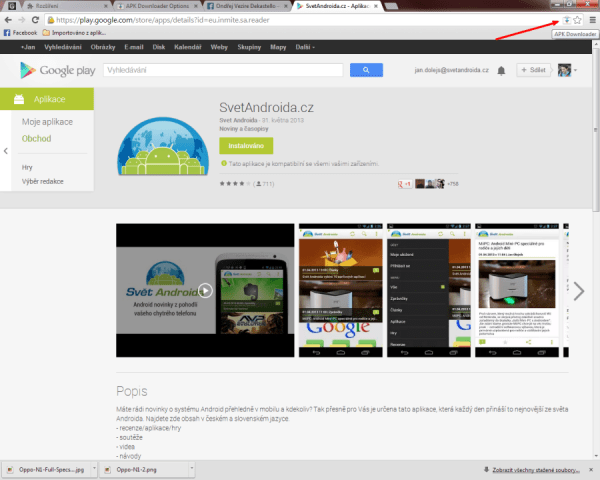Click the page's vertical scrollbar

coord(596,129)
